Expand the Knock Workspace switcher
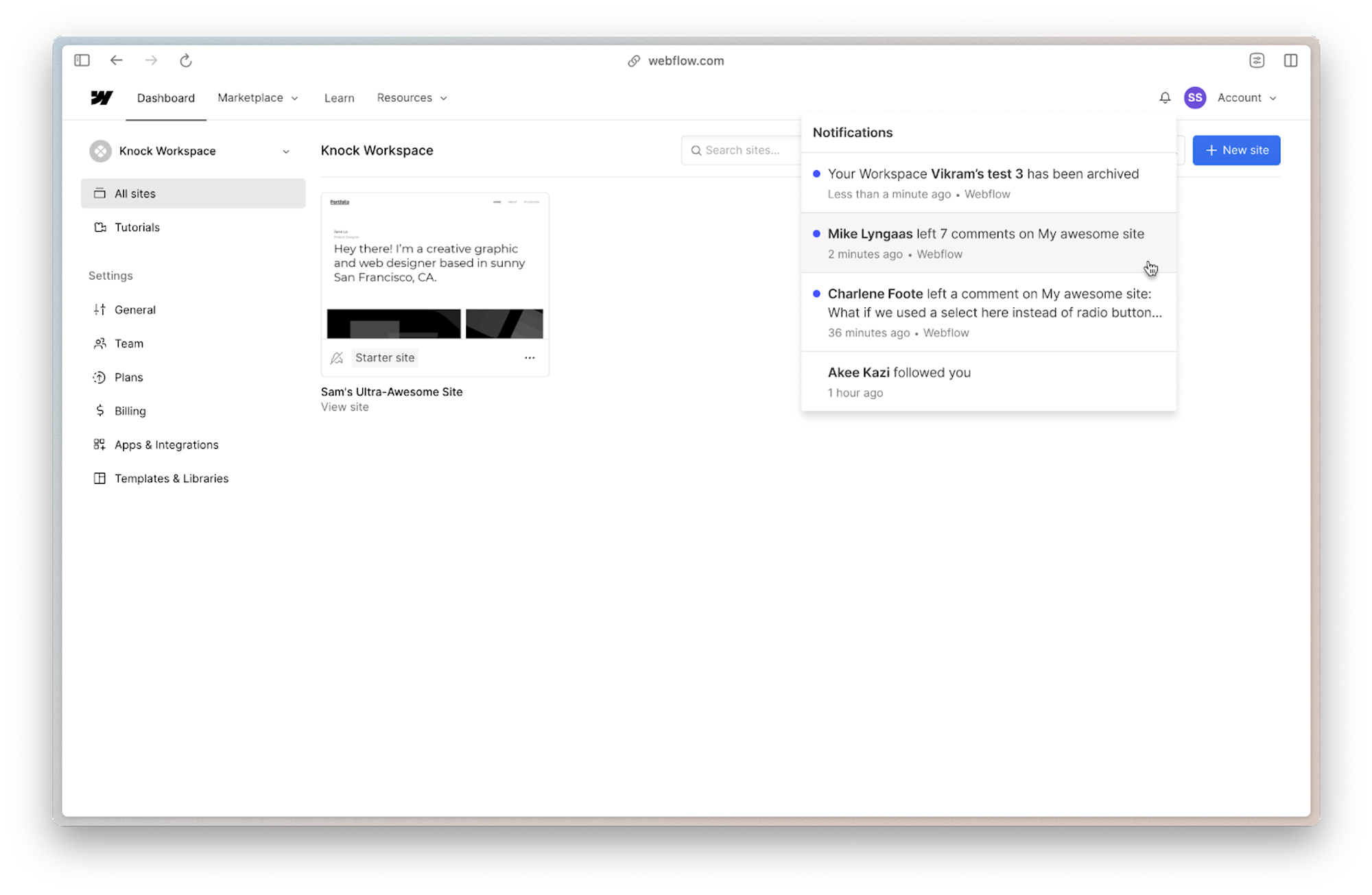 click(285, 151)
